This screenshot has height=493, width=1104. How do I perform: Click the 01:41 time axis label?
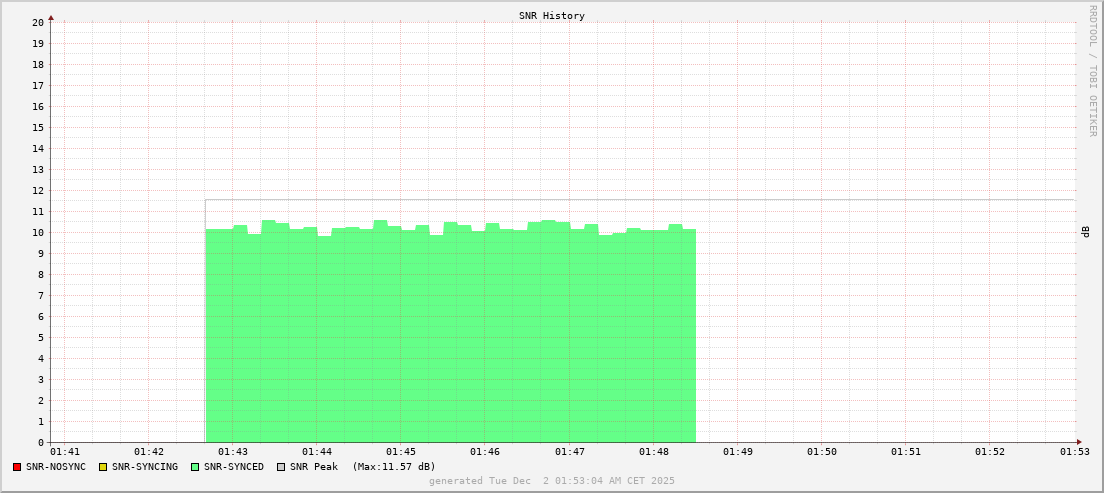(x=64, y=453)
